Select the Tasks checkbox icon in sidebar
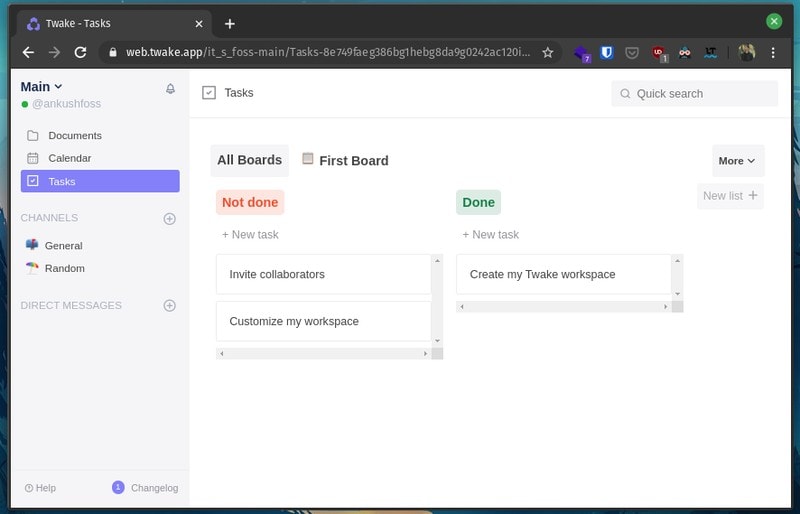Screen dimensions: 800x514 pos(33,181)
